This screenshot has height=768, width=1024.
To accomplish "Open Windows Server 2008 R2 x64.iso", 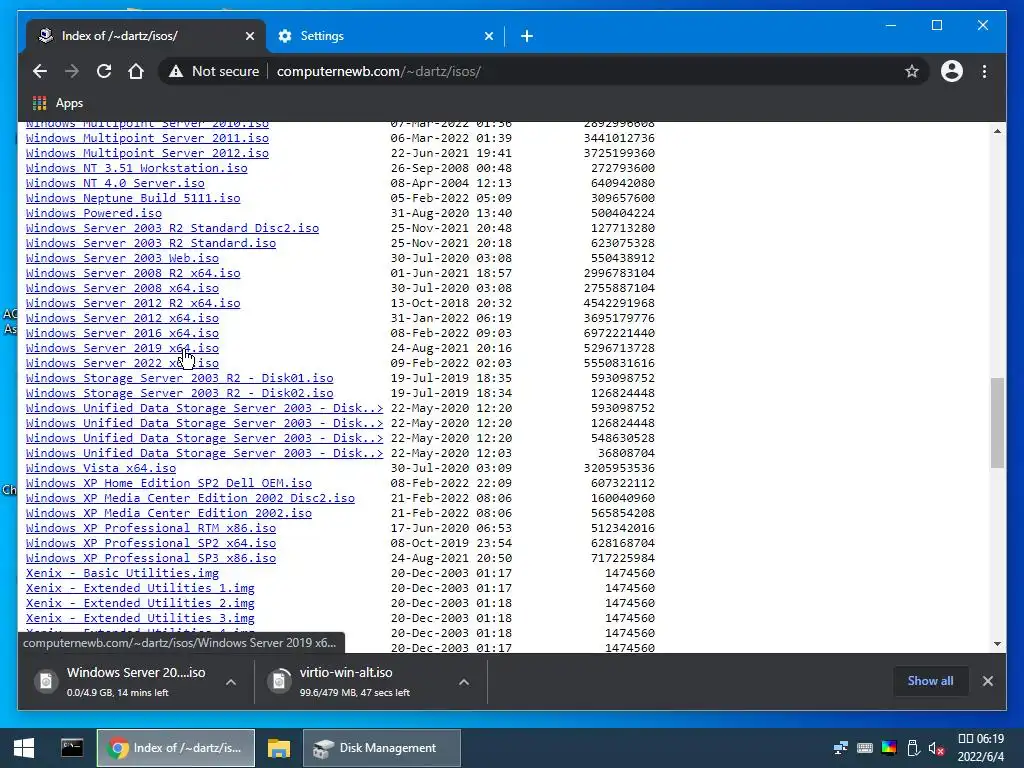I will point(133,273).
